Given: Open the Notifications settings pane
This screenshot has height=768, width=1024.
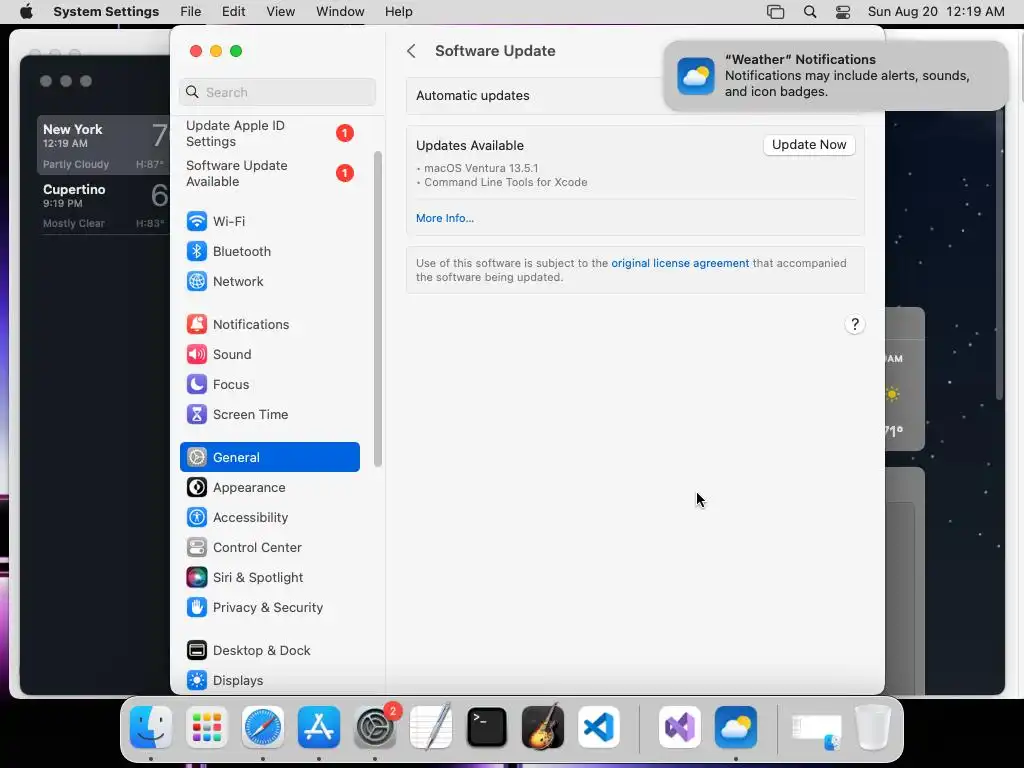Looking at the screenshot, I should point(270,325).
